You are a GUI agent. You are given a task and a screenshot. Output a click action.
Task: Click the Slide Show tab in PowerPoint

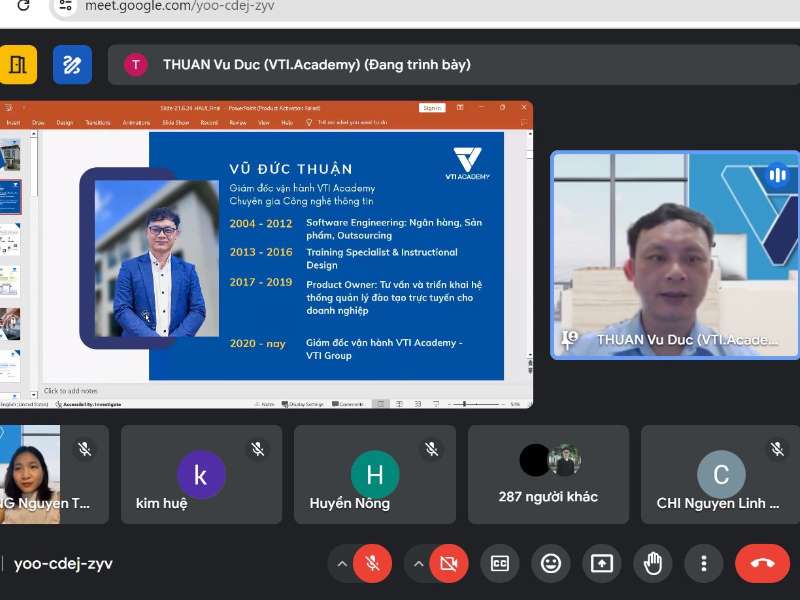click(175, 122)
